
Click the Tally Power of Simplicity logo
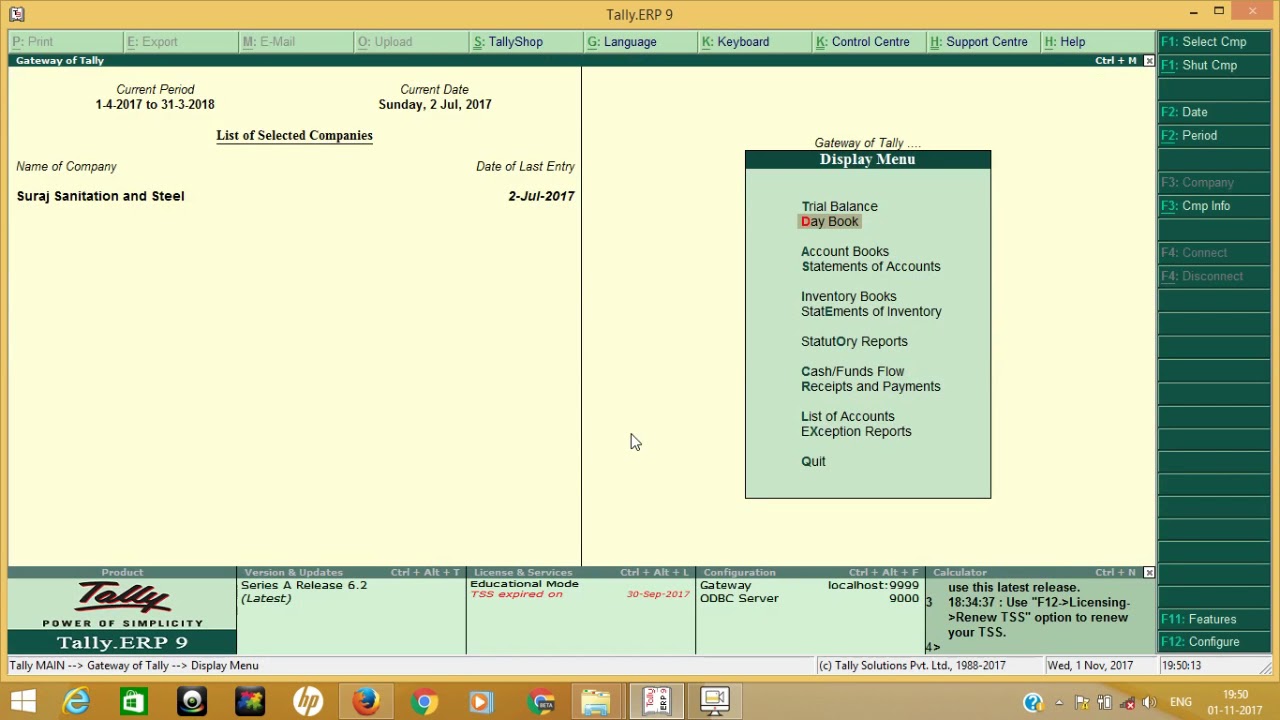tap(122, 605)
